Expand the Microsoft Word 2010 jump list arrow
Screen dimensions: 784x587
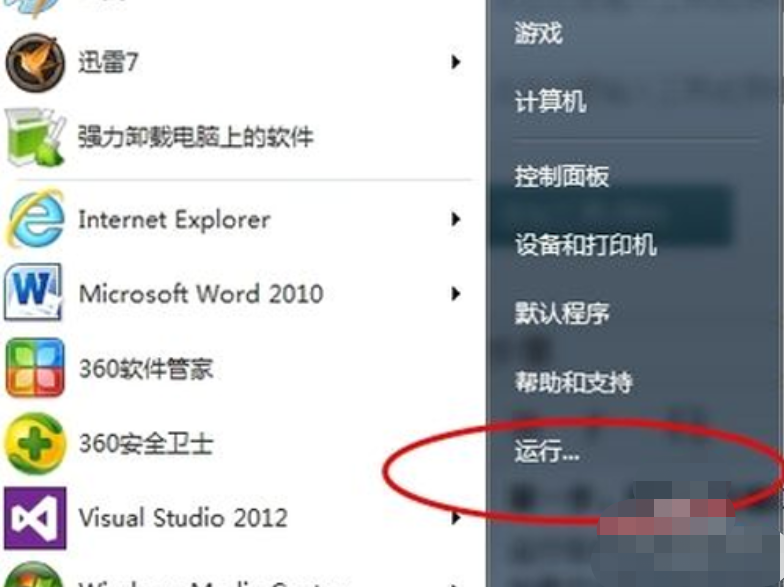tap(455, 294)
